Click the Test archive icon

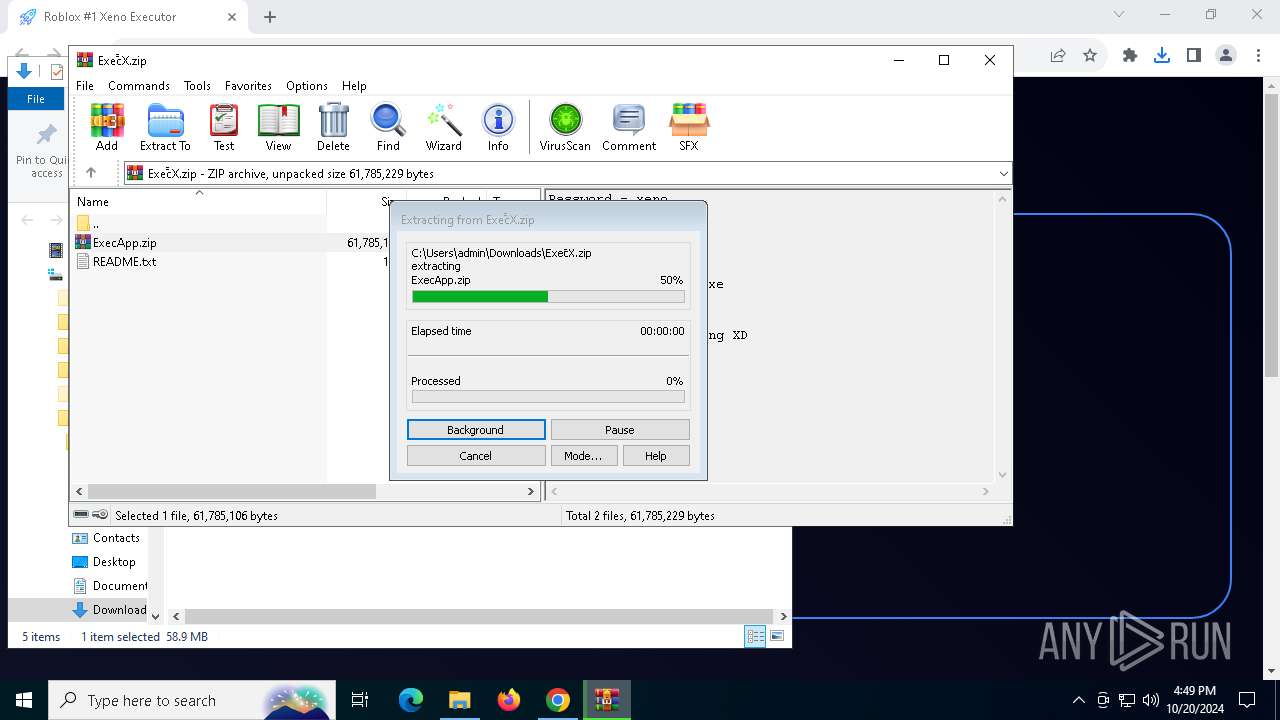click(x=224, y=127)
